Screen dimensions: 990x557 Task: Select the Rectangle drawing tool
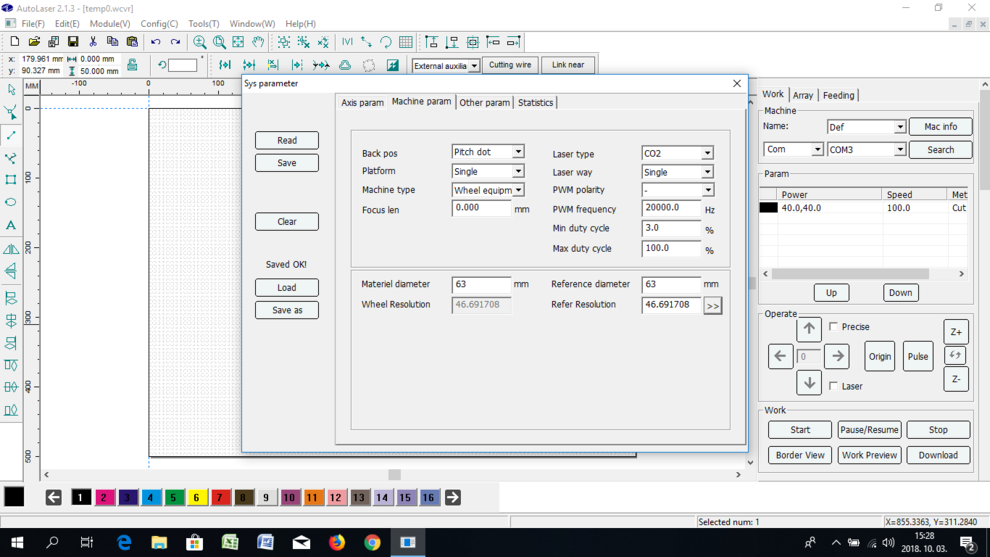pyautogui.click(x=11, y=180)
